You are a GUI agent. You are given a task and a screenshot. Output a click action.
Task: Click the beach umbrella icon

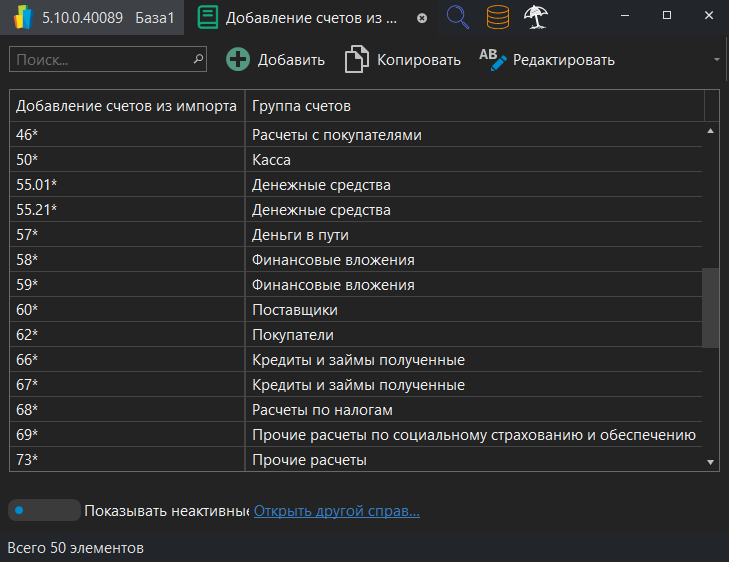pos(536,17)
